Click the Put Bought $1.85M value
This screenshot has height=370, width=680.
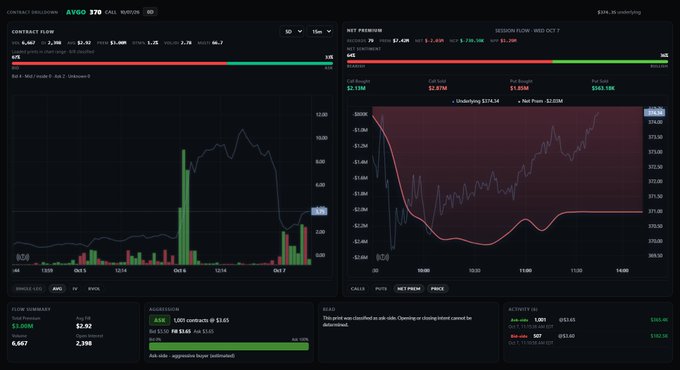click(519, 88)
